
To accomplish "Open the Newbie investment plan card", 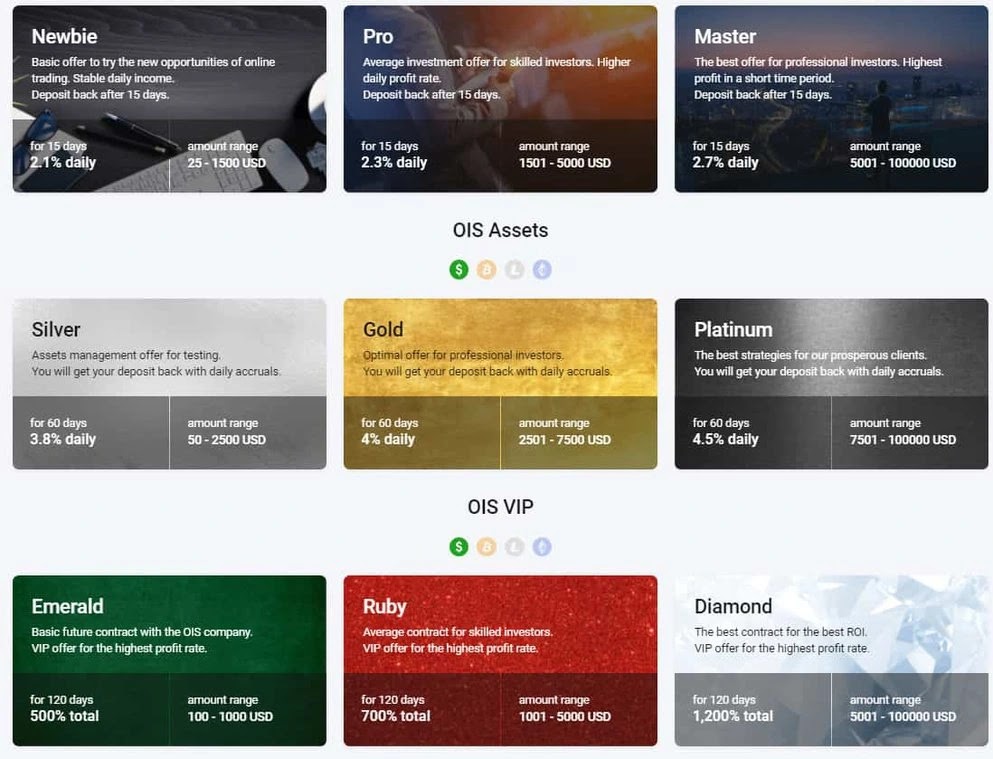I will [x=170, y=99].
